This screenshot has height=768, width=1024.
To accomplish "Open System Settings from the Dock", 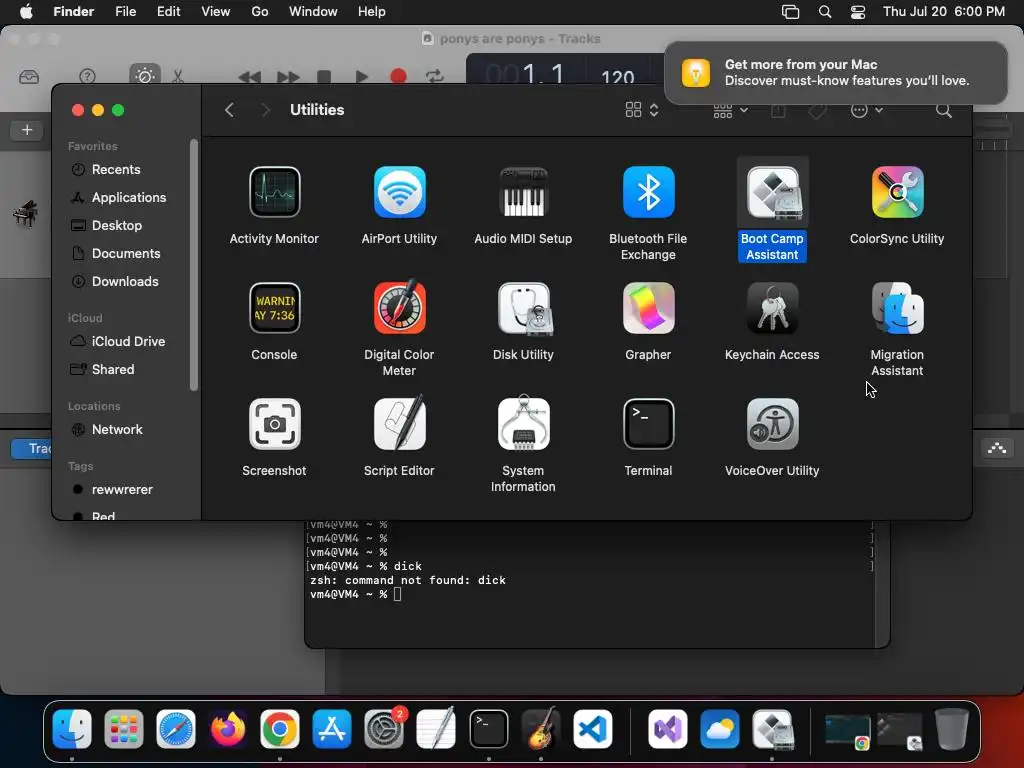I will click(x=384, y=729).
